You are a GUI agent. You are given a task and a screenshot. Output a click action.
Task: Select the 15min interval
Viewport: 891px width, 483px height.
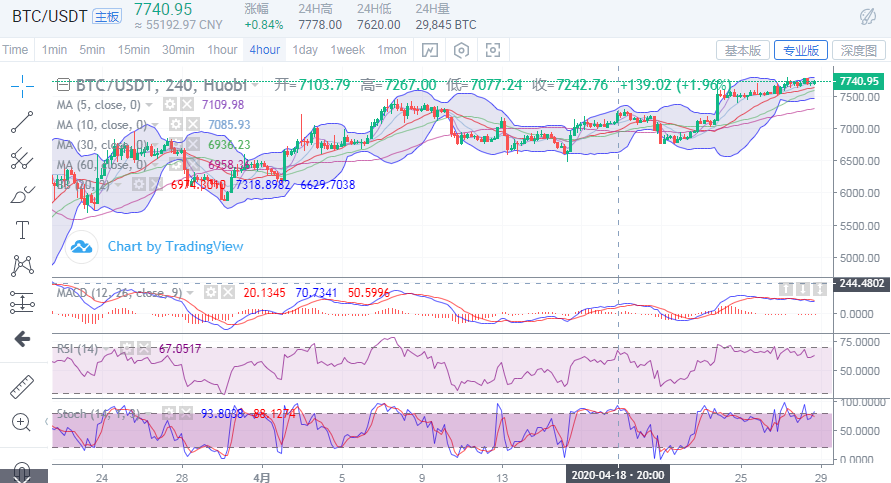134,50
